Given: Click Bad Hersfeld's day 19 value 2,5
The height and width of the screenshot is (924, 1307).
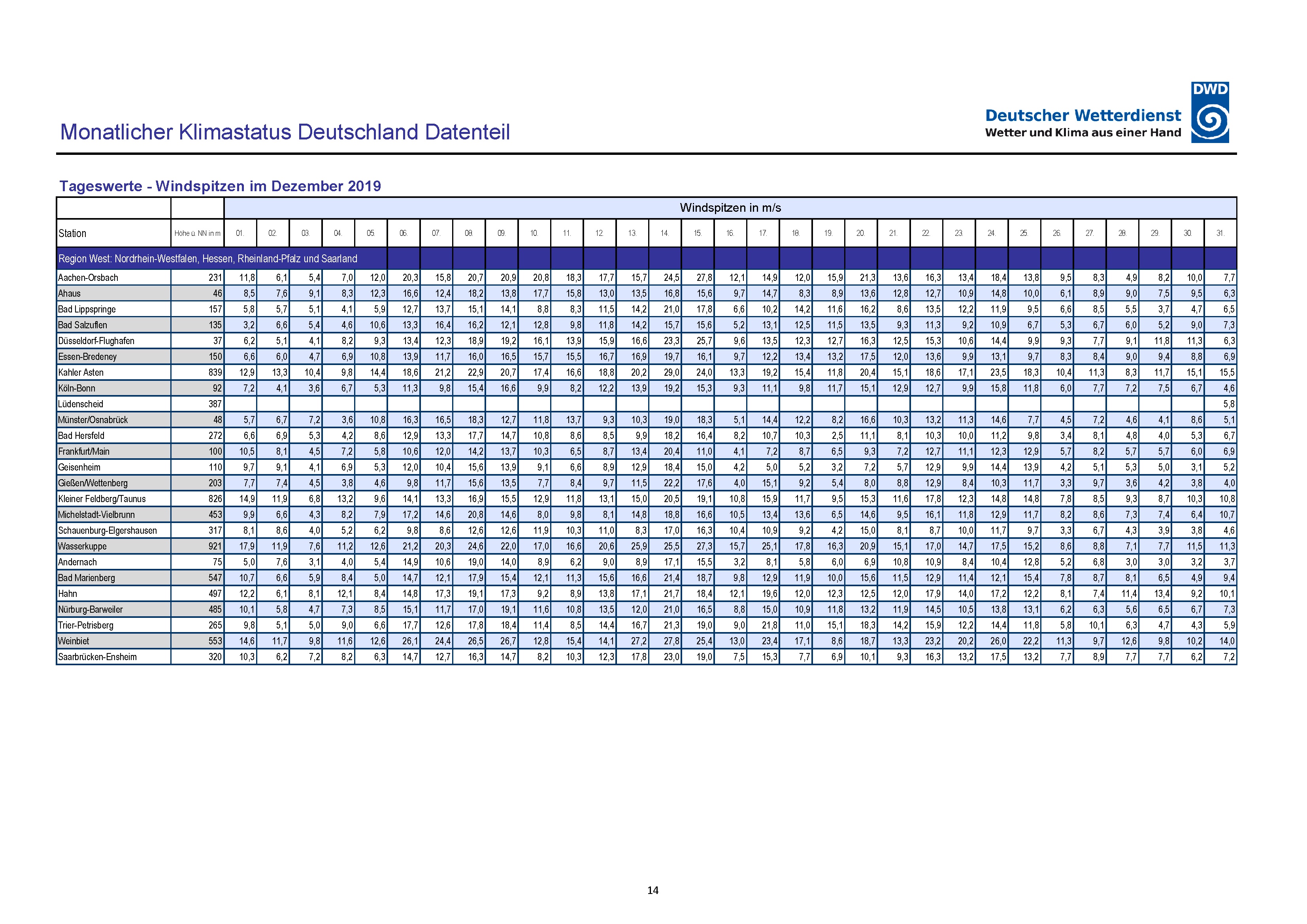Looking at the screenshot, I should 837,436.
